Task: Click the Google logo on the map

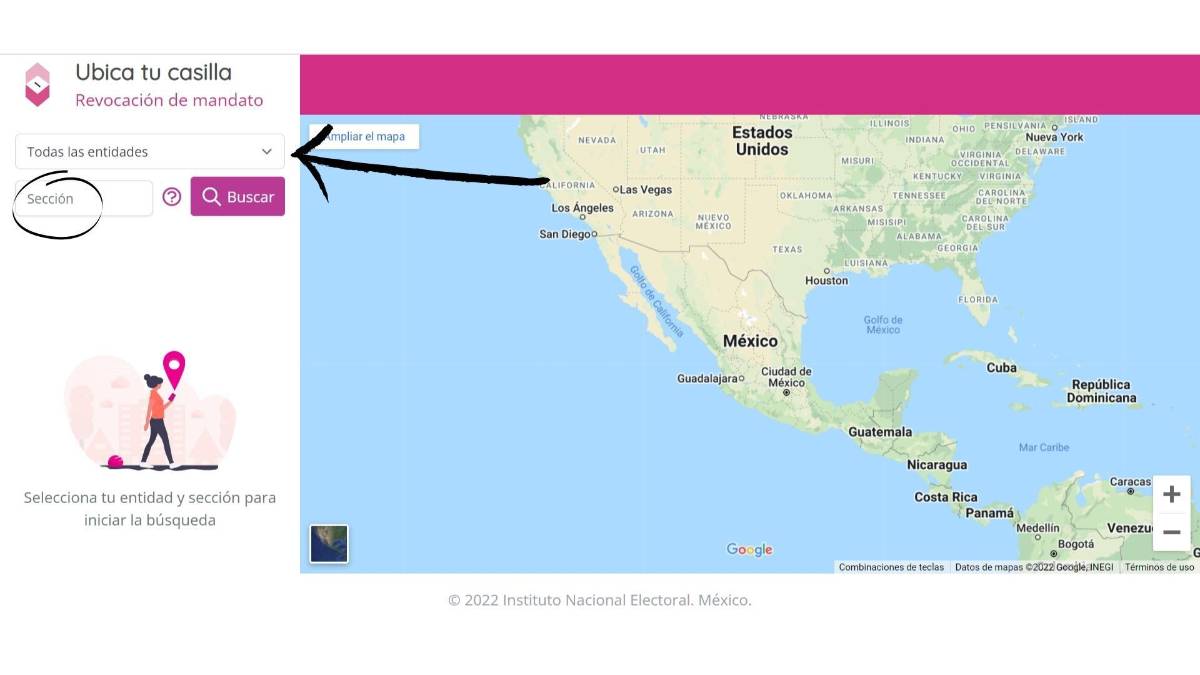Action: [749, 549]
